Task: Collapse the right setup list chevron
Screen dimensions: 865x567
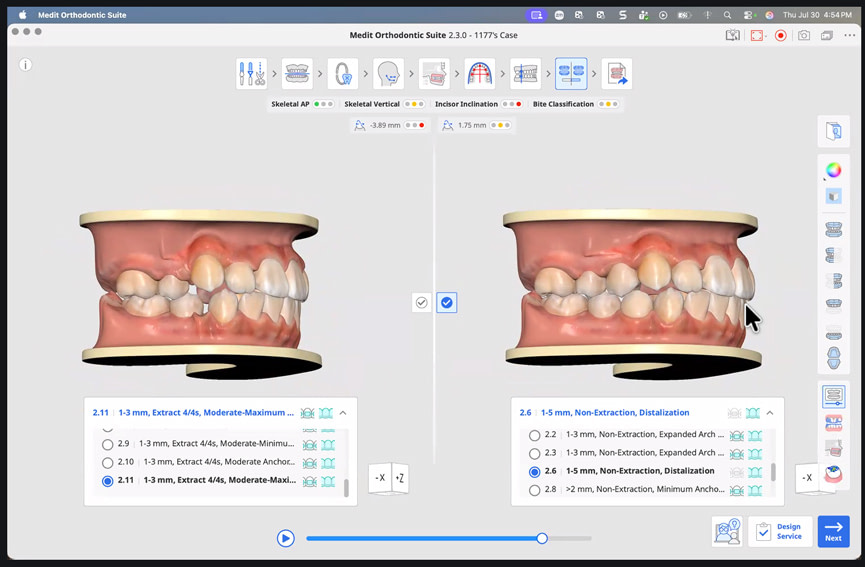Action: (x=770, y=413)
